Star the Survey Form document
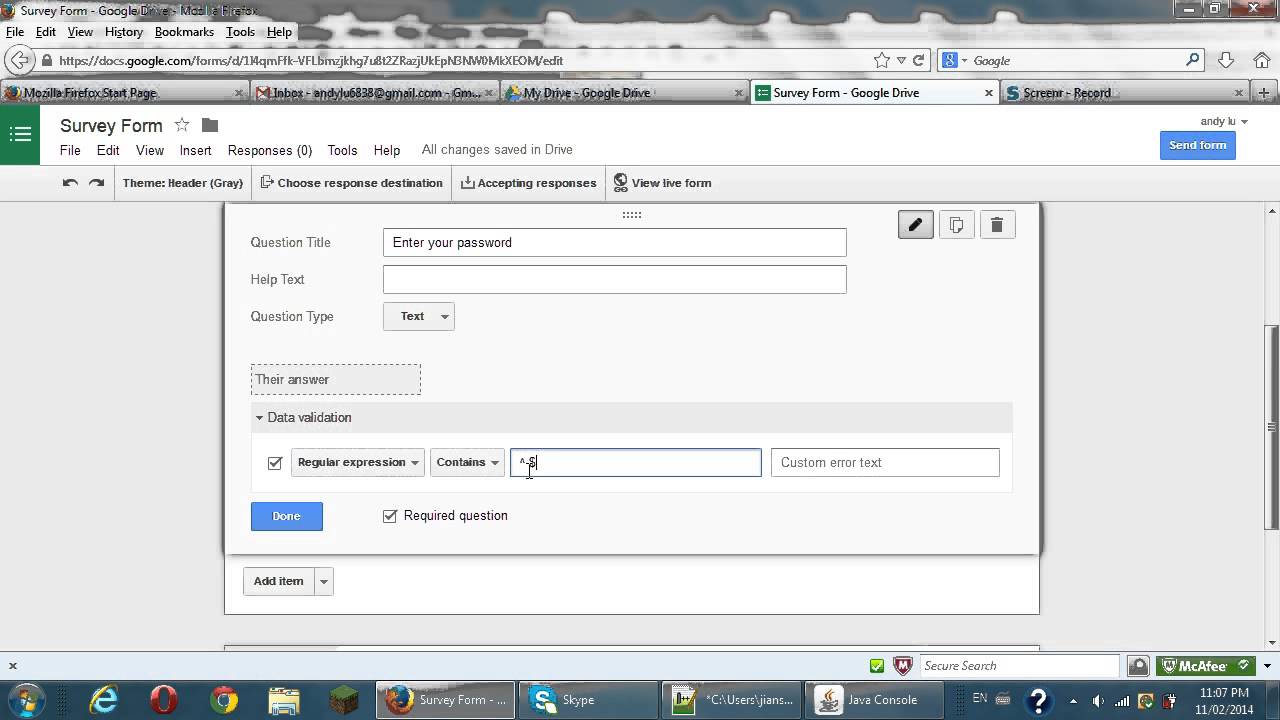 182,125
